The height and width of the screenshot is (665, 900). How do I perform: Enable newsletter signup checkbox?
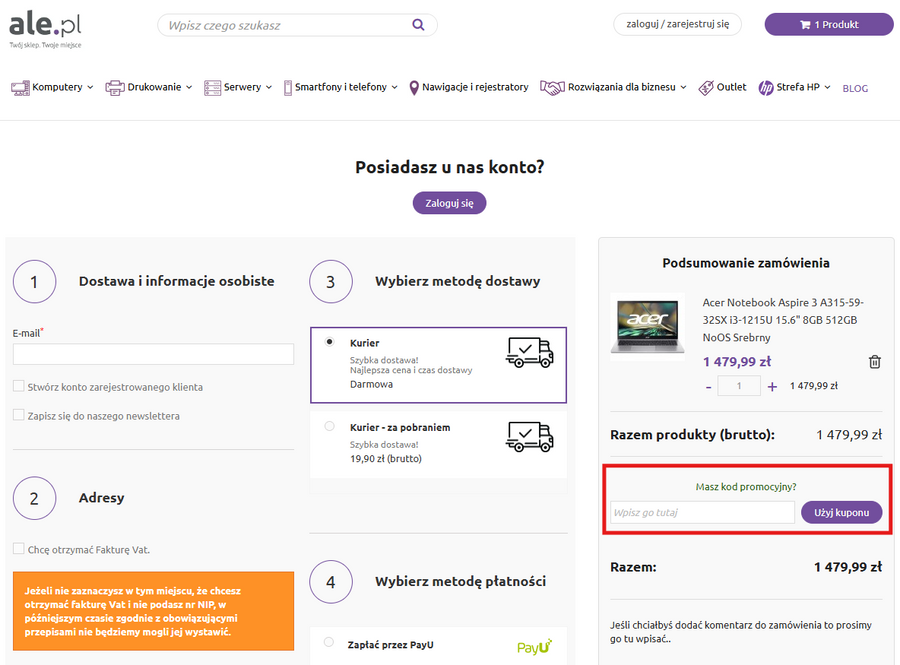pos(19,415)
